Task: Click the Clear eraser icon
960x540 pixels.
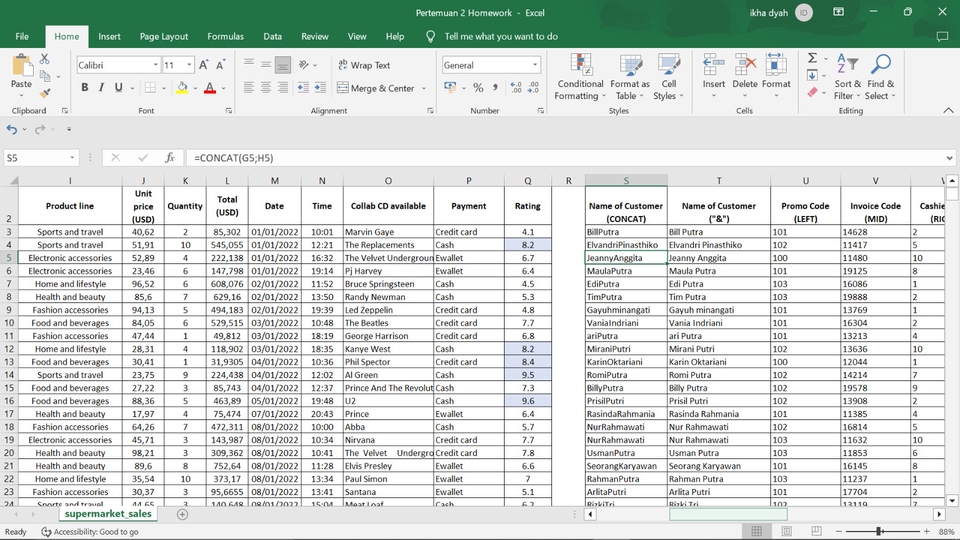Action: click(x=812, y=92)
